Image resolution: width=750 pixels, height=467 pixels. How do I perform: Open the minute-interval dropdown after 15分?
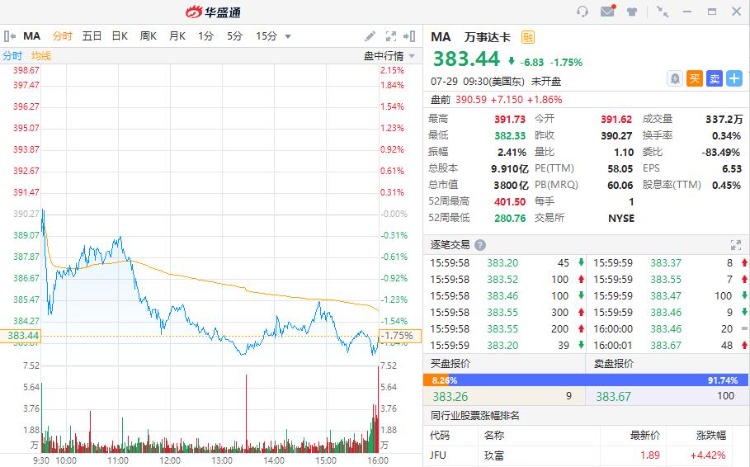(288, 36)
